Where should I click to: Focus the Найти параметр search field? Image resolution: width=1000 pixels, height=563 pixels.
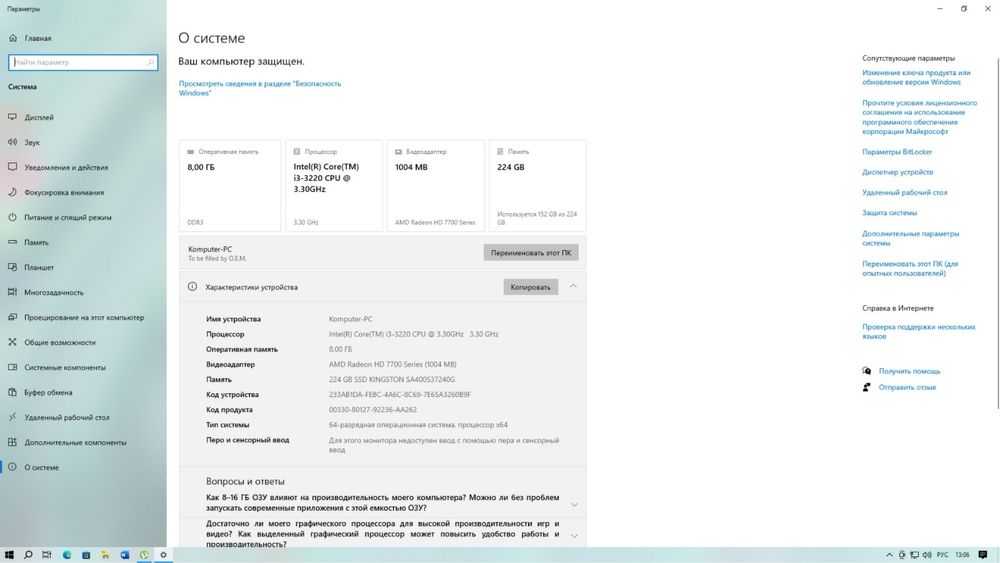pos(83,62)
